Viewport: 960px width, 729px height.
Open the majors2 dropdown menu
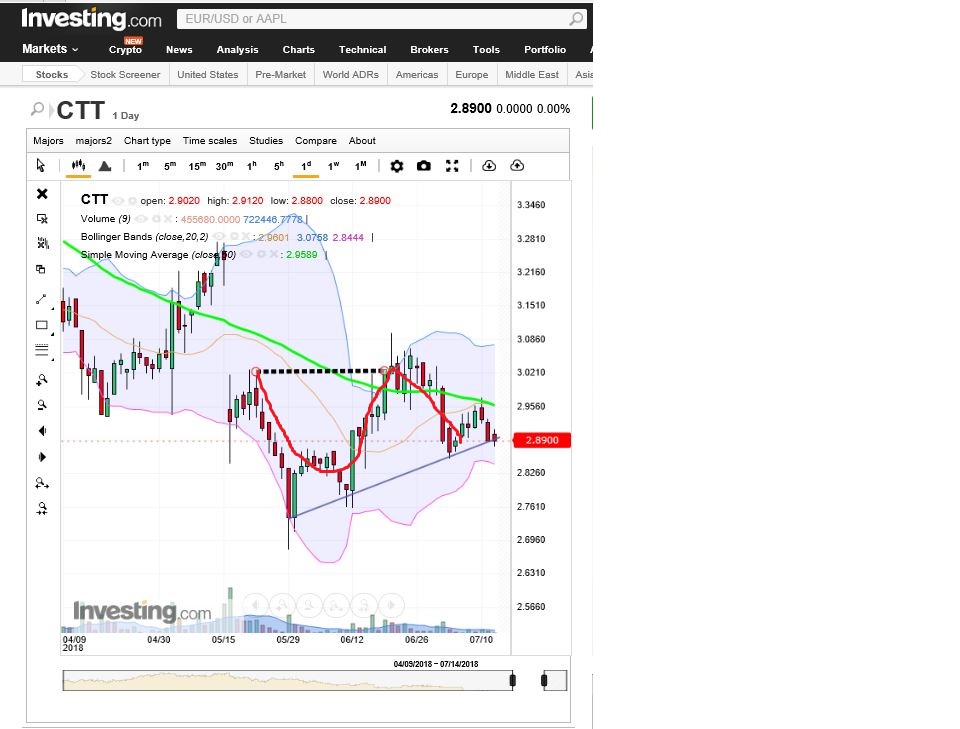pyautogui.click(x=94, y=141)
